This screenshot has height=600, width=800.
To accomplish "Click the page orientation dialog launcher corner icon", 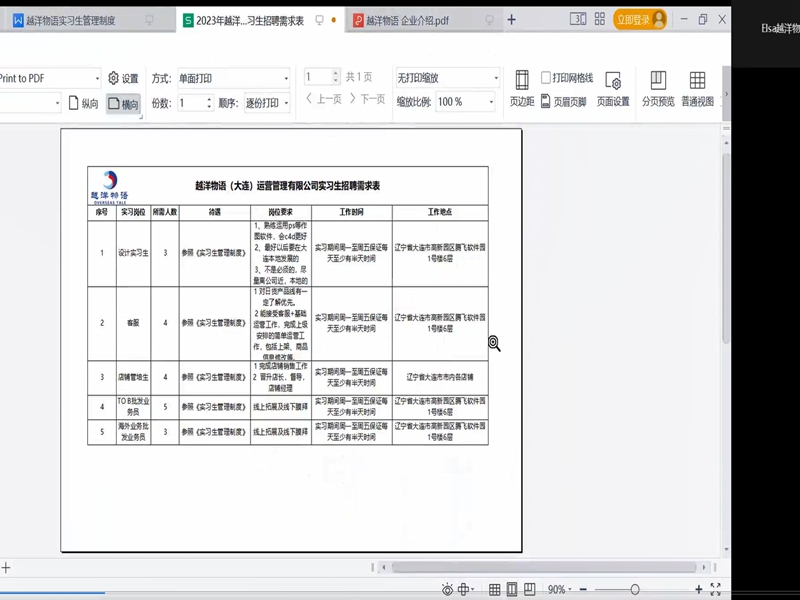I will pos(141,116).
